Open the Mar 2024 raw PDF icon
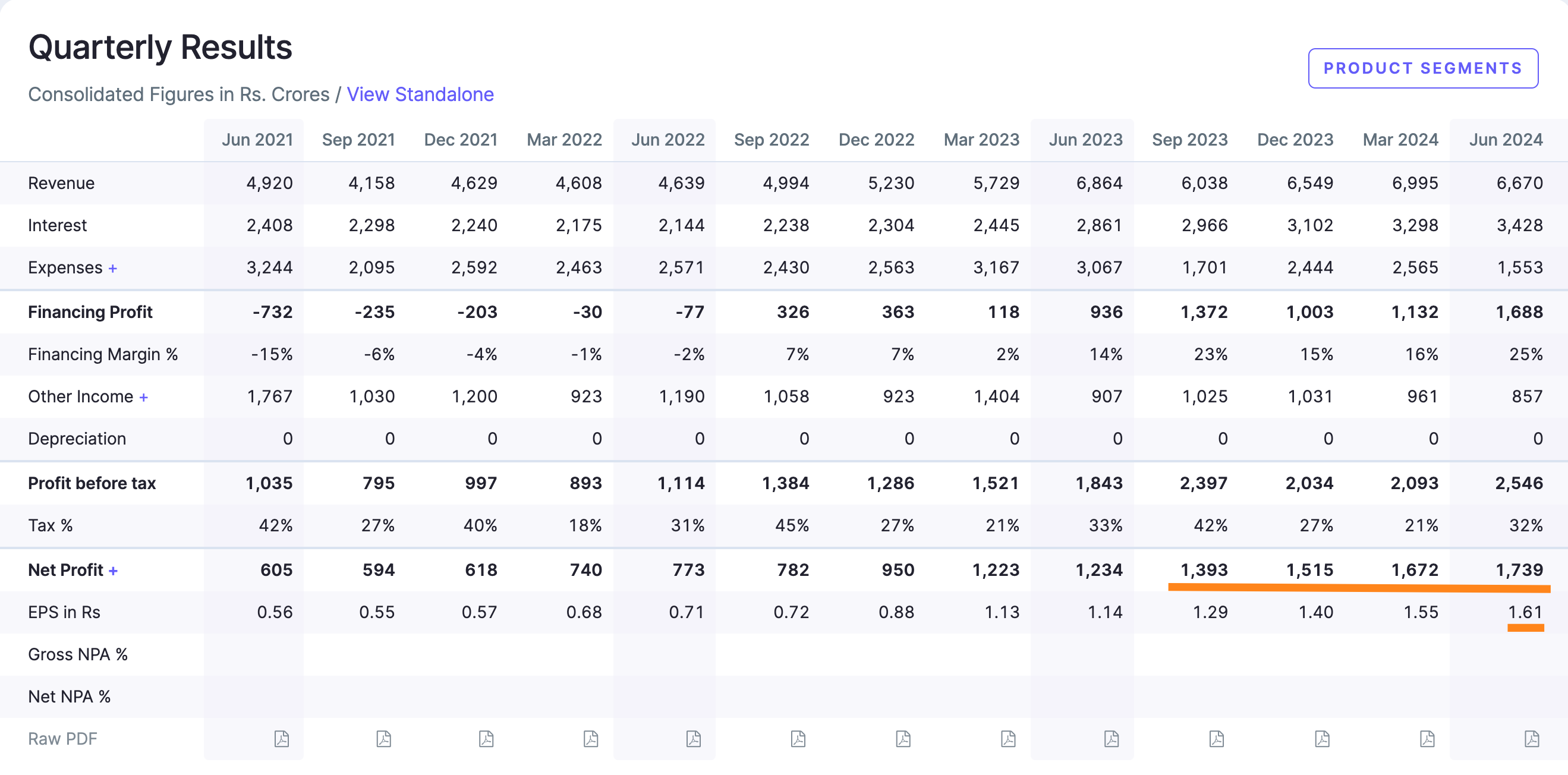 (1427, 739)
